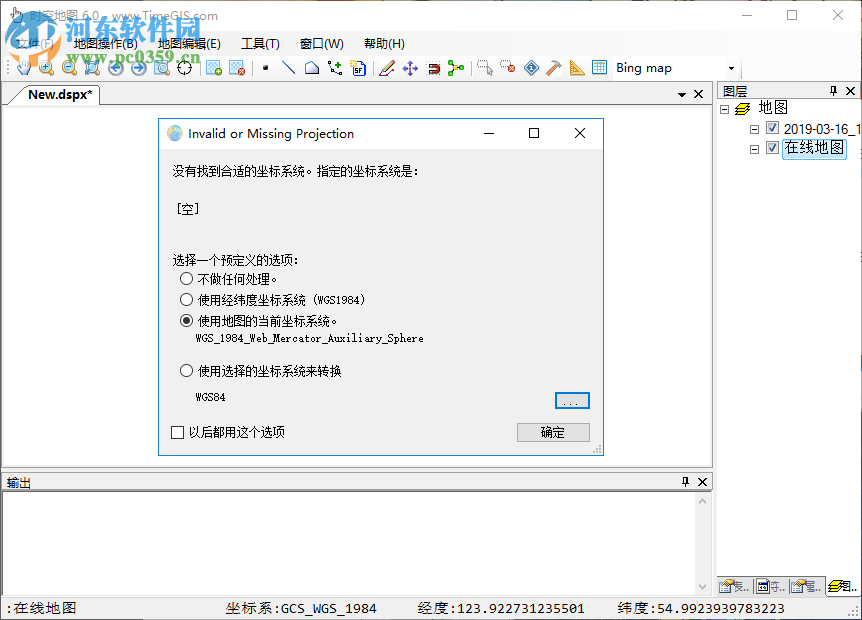Screen dimensions: 862x620
Task: Activate the Zoom Out tool
Action: point(67,67)
